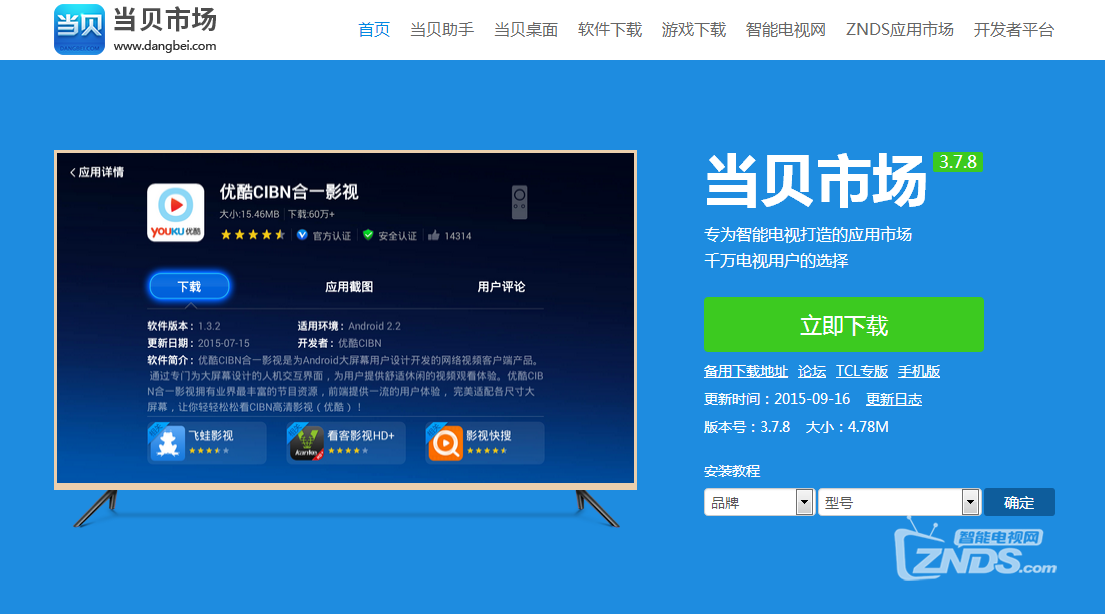
Task: Click the 14314 likes count
Action: (458, 236)
